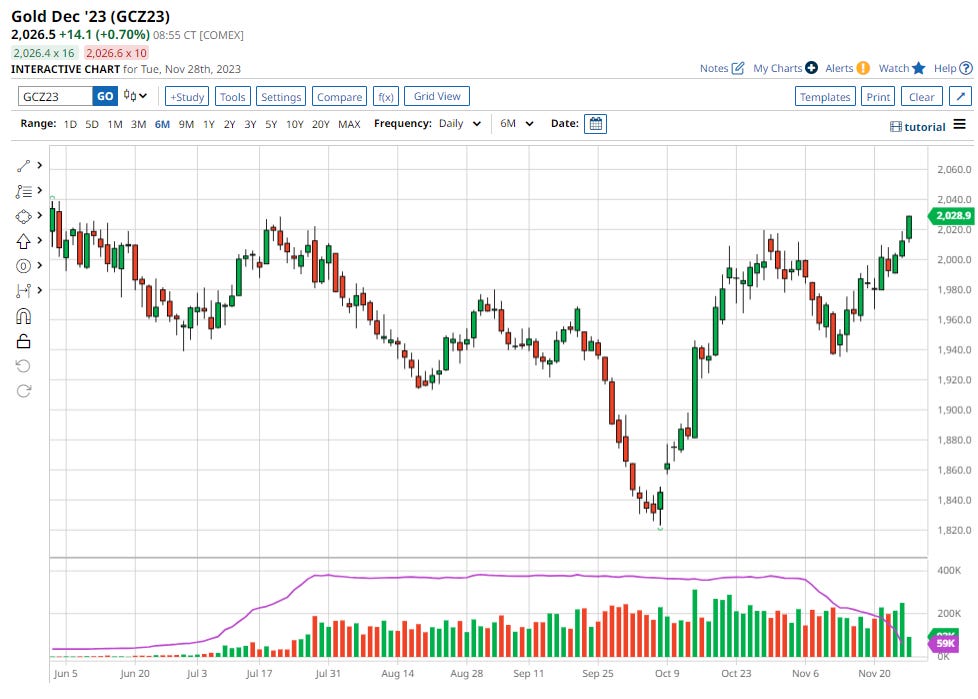This screenshot has width=978, height=699.
Task: Open the hamburger menu beside tutorial
Action: click(x=959, y=125)
